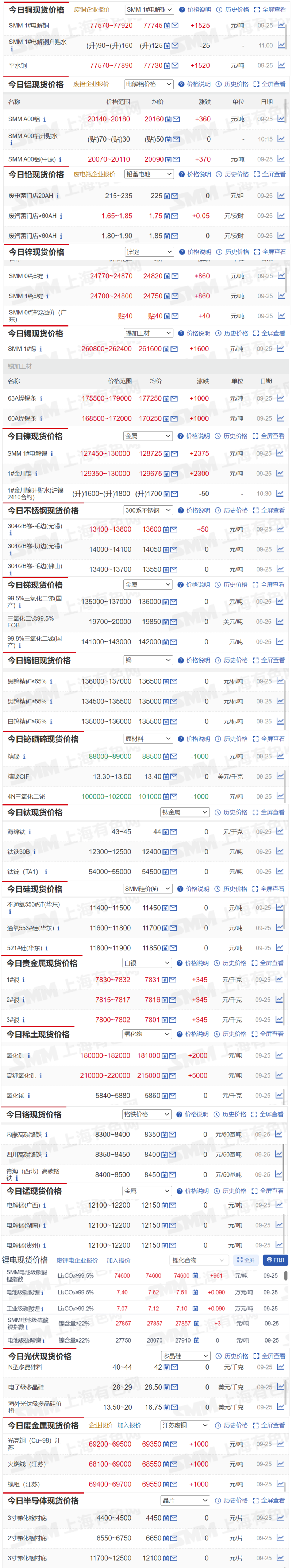Open trend chart for SMM 1#电解铜
Screen dimensions: 292x1568
281,26
